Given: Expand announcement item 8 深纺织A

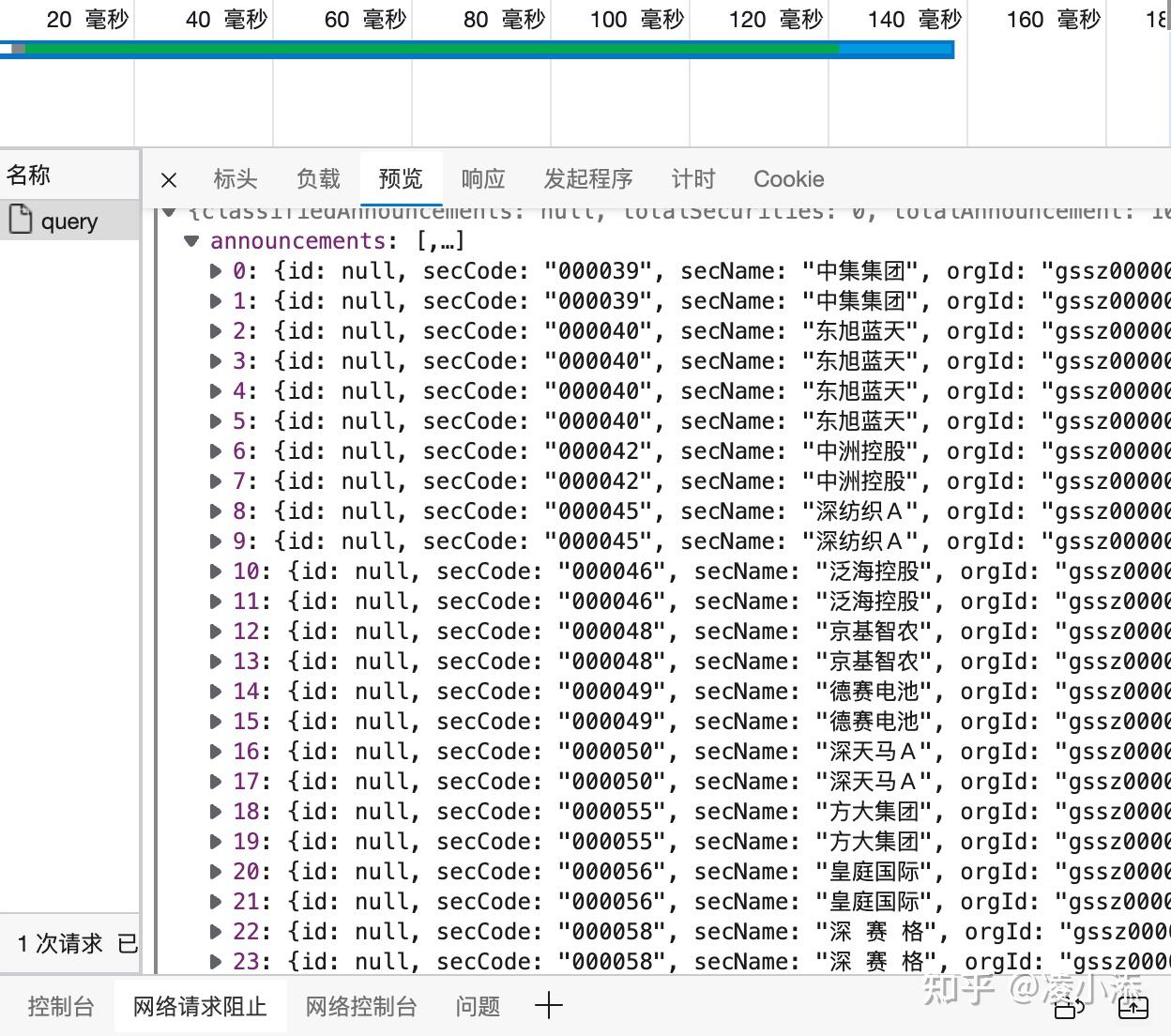Looking at the screenshot, I should click(216, 511).
